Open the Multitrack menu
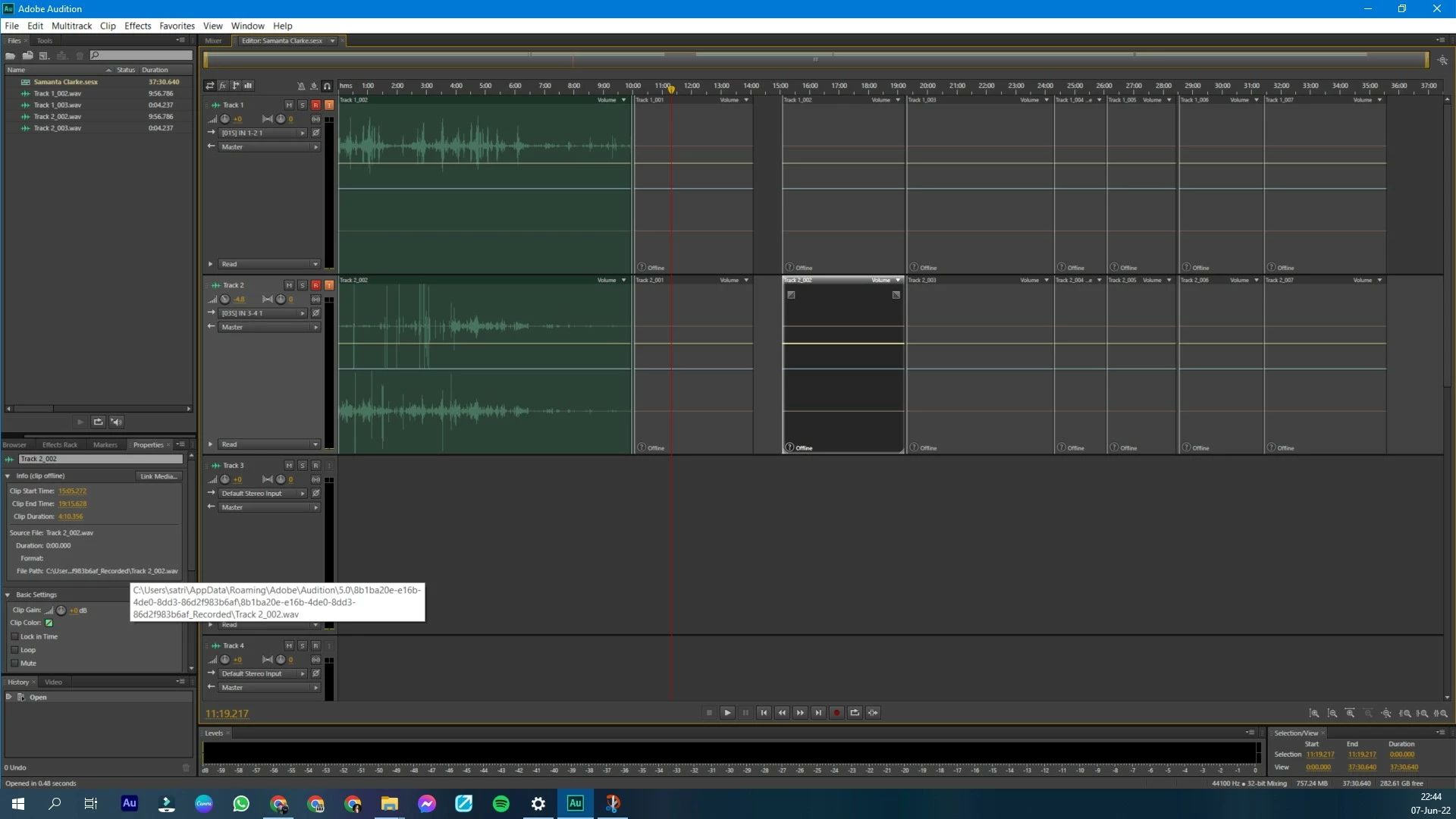1456x819 pixels. (x=71, y=26)
